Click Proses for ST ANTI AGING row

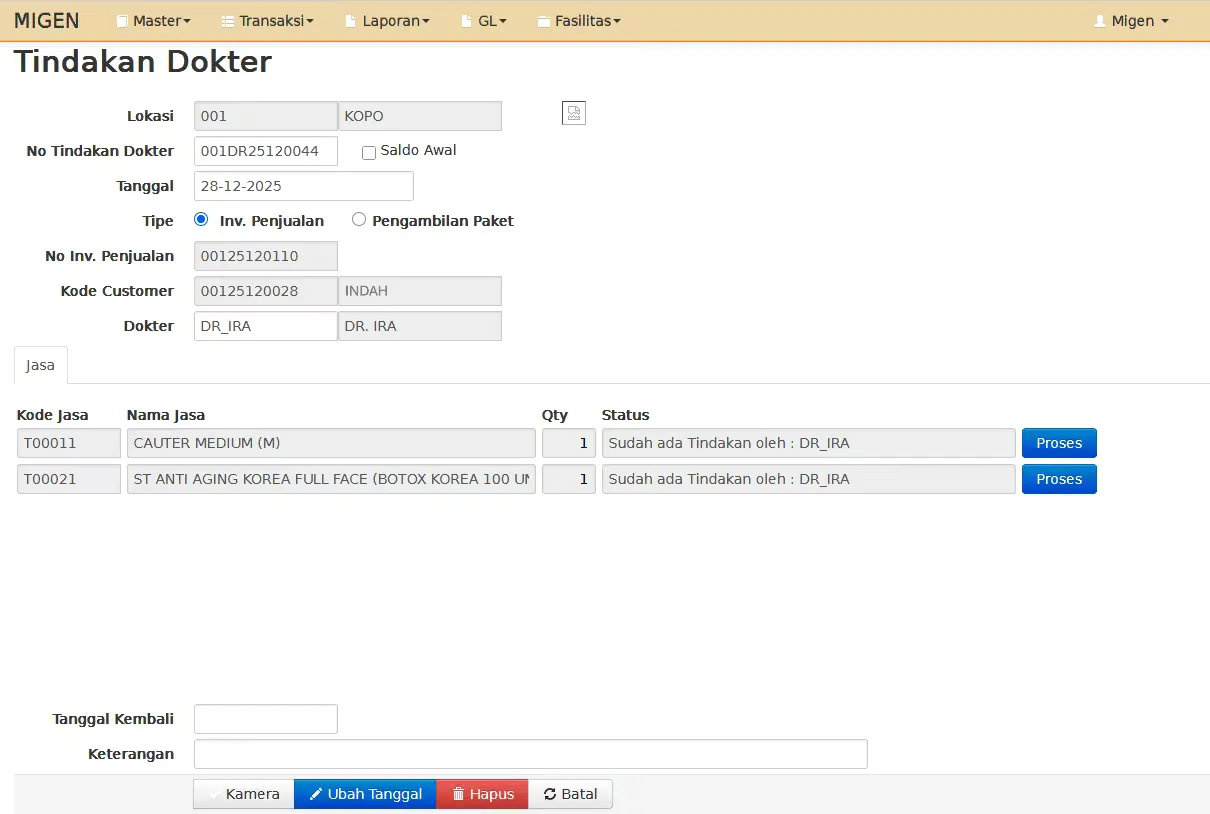(1059, 479)
